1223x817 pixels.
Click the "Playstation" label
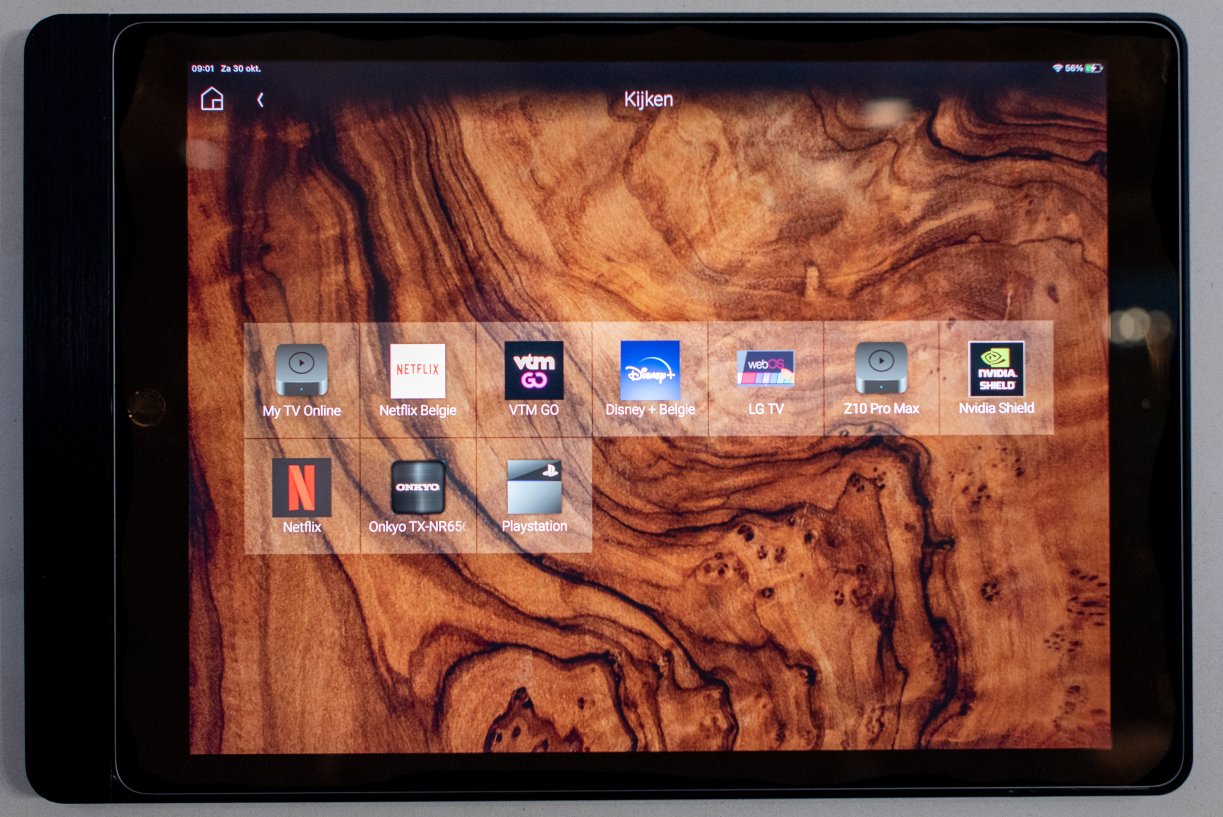coord(534,526)
